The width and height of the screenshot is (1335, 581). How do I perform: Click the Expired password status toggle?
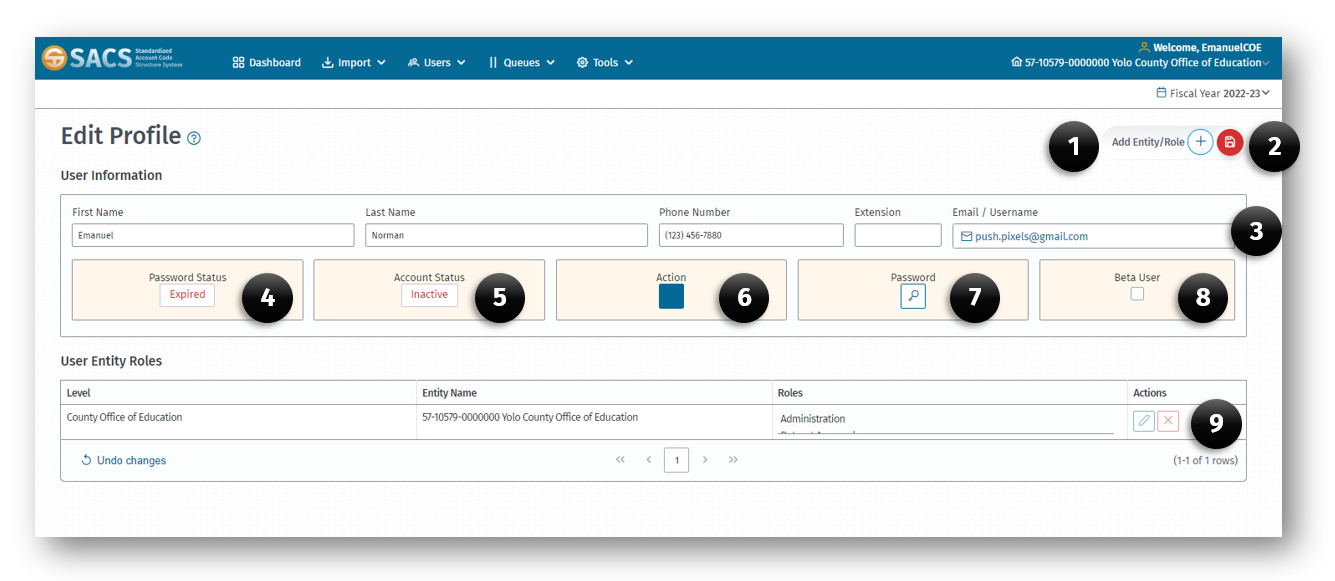coord(187,295)
